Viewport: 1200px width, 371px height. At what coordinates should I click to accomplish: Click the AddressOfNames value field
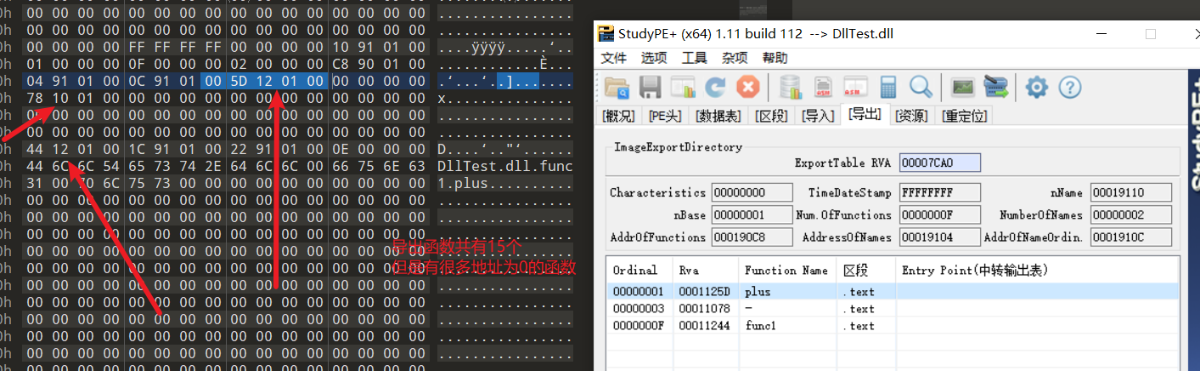(x=940, y=237)
